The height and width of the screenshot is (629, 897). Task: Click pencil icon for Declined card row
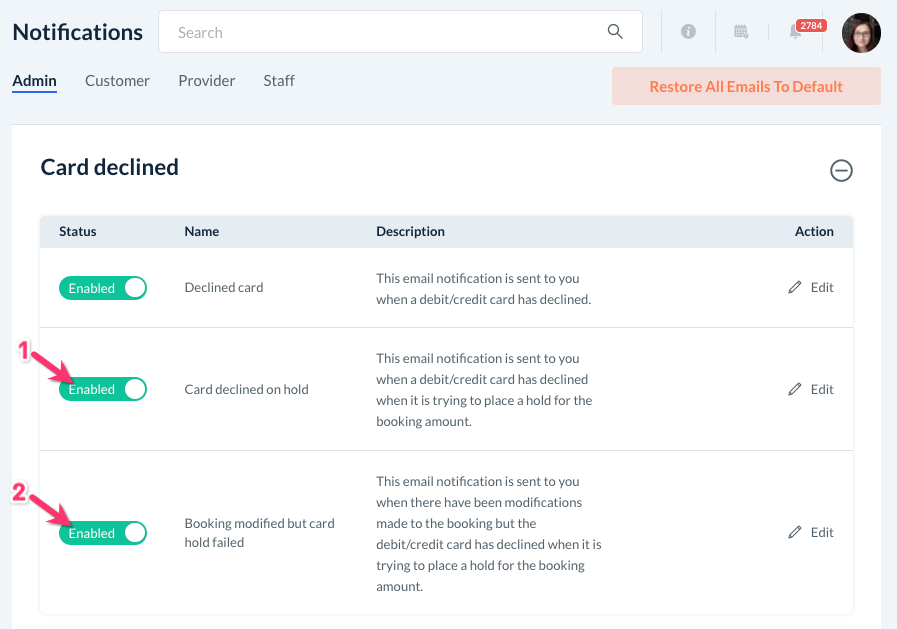795,288
